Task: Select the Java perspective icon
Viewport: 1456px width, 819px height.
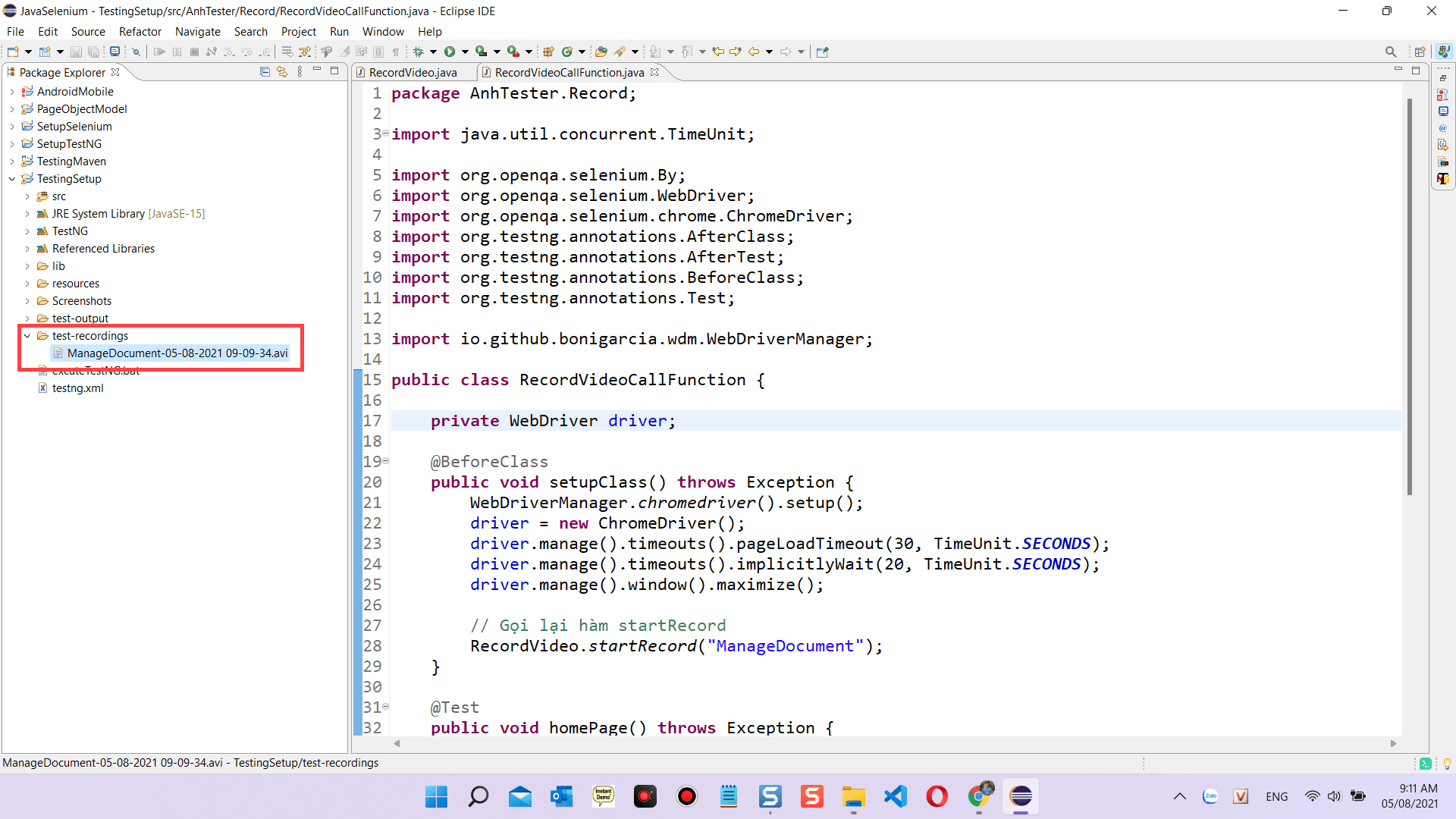Action: click(x=1444, y=52)
